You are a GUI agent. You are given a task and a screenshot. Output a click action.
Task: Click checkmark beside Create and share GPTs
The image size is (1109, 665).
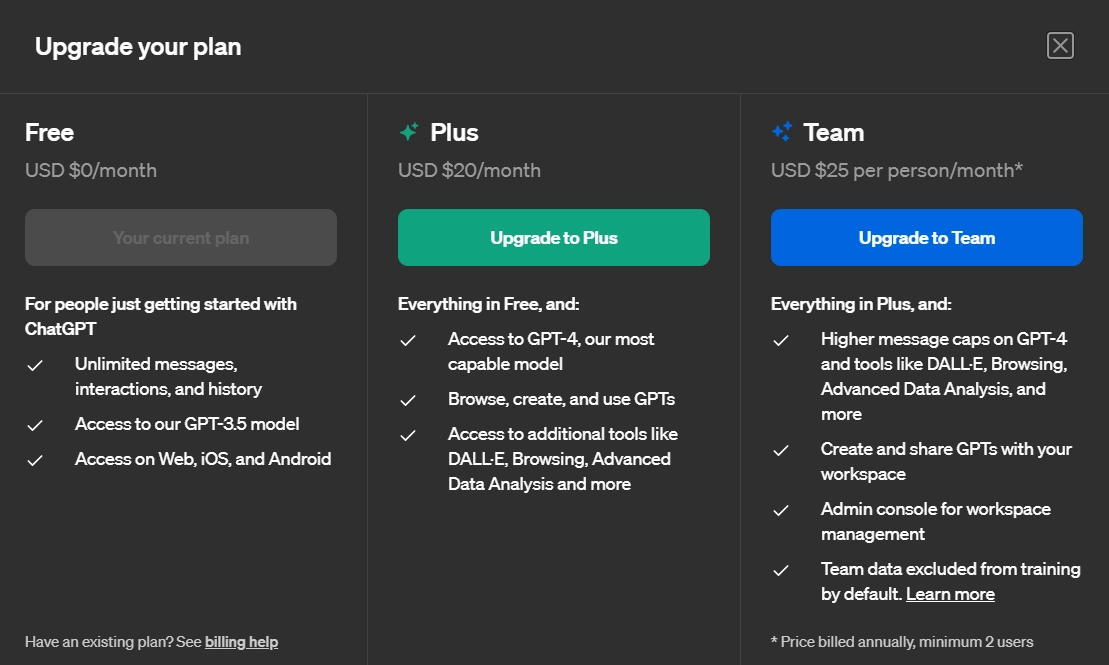click(x=781, y=451)
